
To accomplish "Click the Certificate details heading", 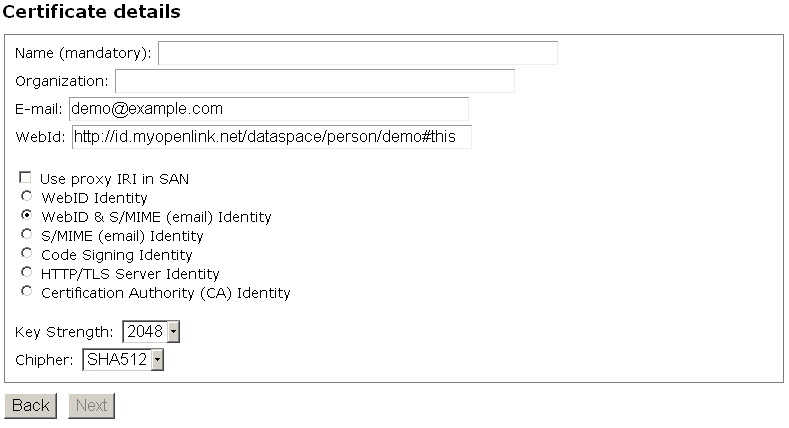I will (x=93, y=13).
